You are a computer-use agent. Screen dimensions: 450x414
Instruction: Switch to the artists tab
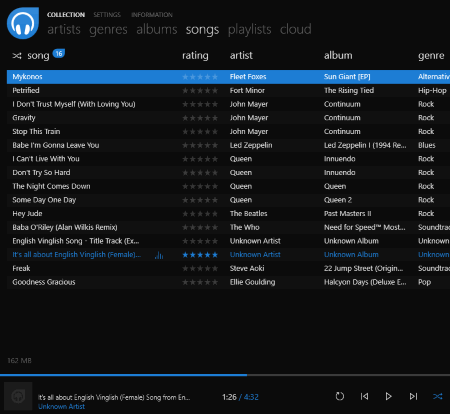(x=64, y=29)
